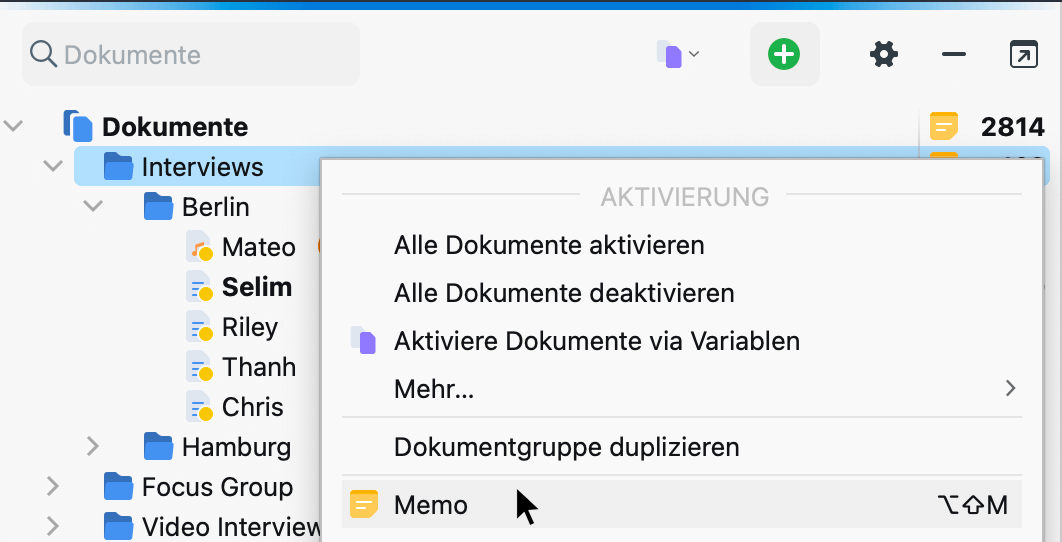The width and height of the screenshot is (1062, 542).
Task: Select the Hamburg folder
Action: pos(236,447)
